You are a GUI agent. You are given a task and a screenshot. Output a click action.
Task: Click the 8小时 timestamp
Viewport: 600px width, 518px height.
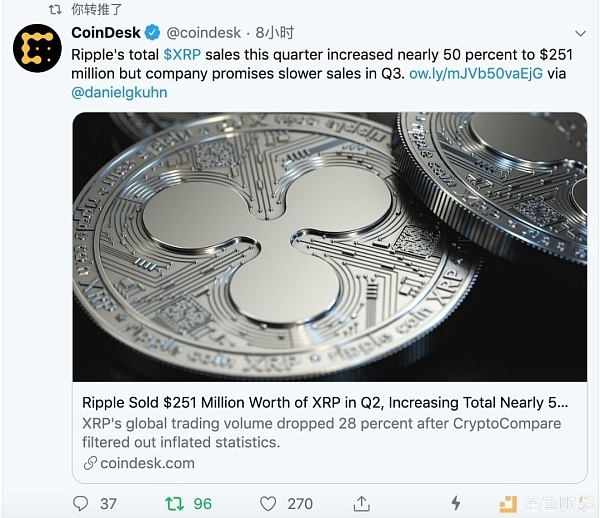tap(275, 33)
